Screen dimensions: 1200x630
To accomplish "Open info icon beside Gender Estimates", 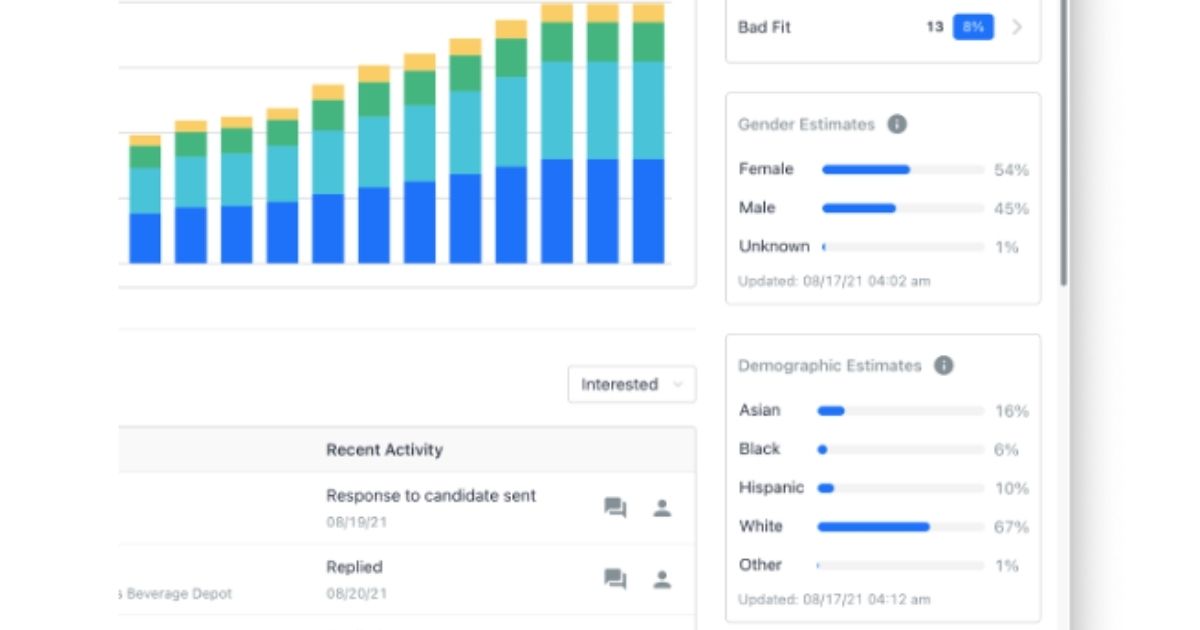I will pyautogui.click(x=897, y=125).
